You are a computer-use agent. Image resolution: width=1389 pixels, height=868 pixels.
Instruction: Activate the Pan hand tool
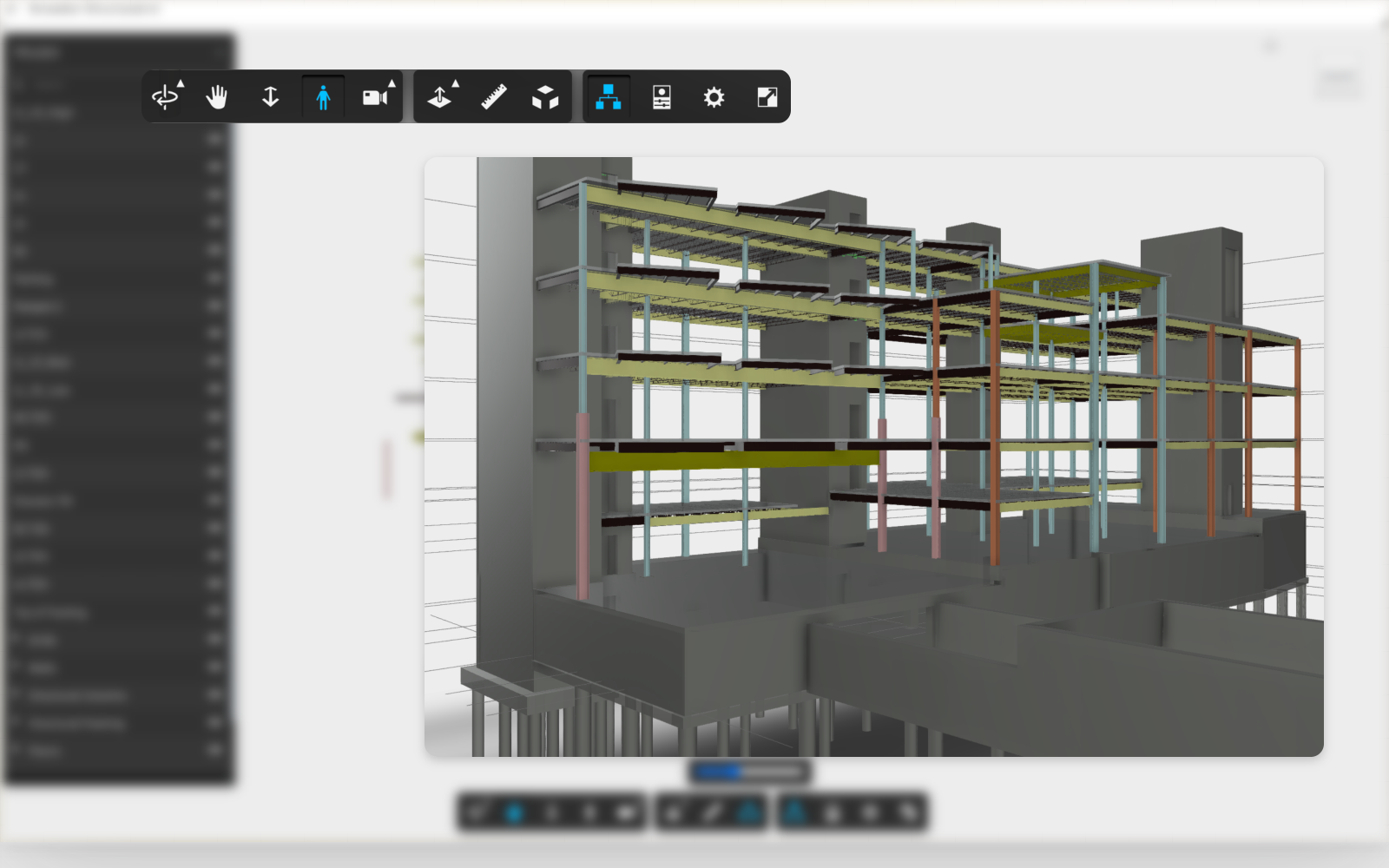click(216, 96)
